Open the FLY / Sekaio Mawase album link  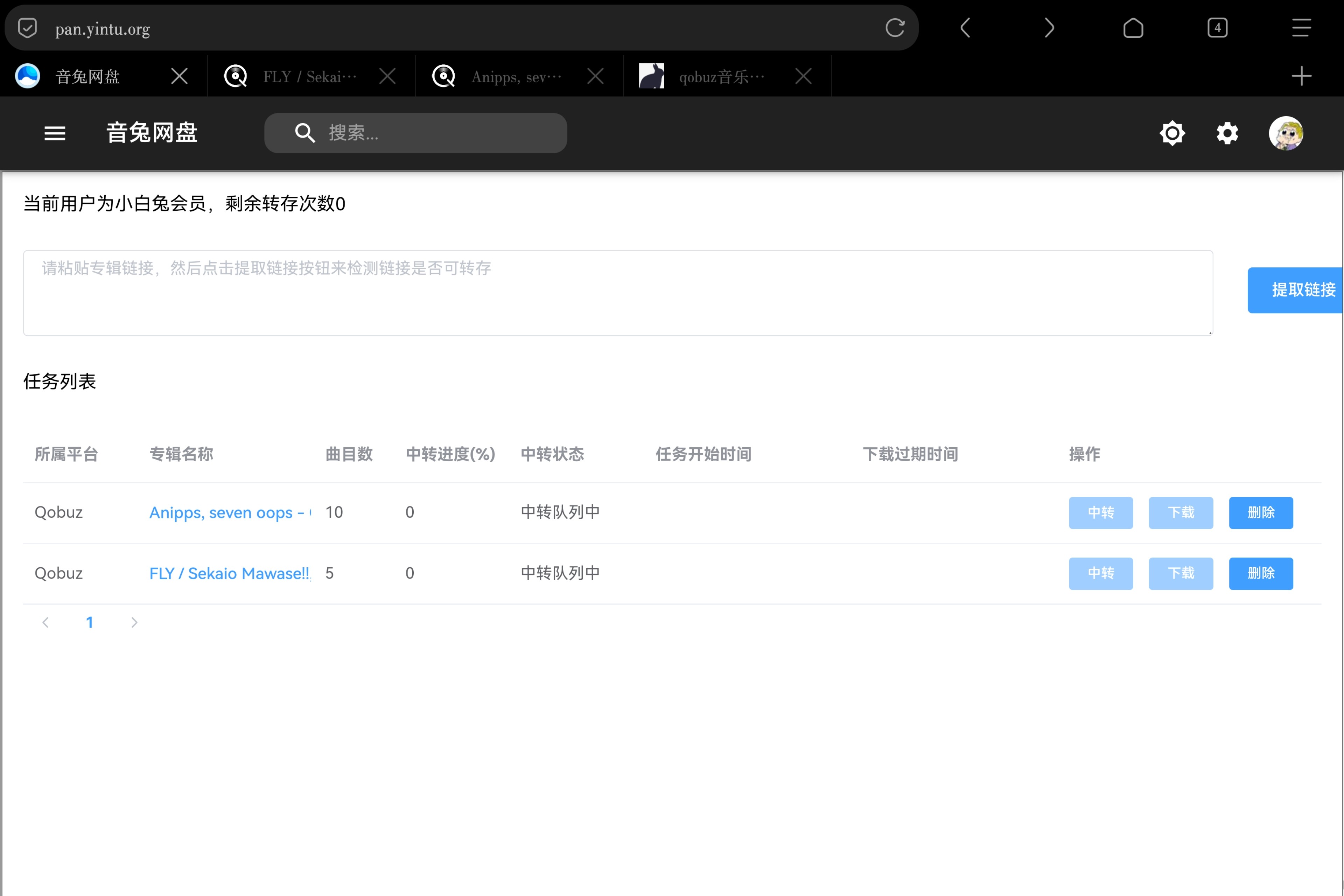pyautogui.click(x=230, y=573)
